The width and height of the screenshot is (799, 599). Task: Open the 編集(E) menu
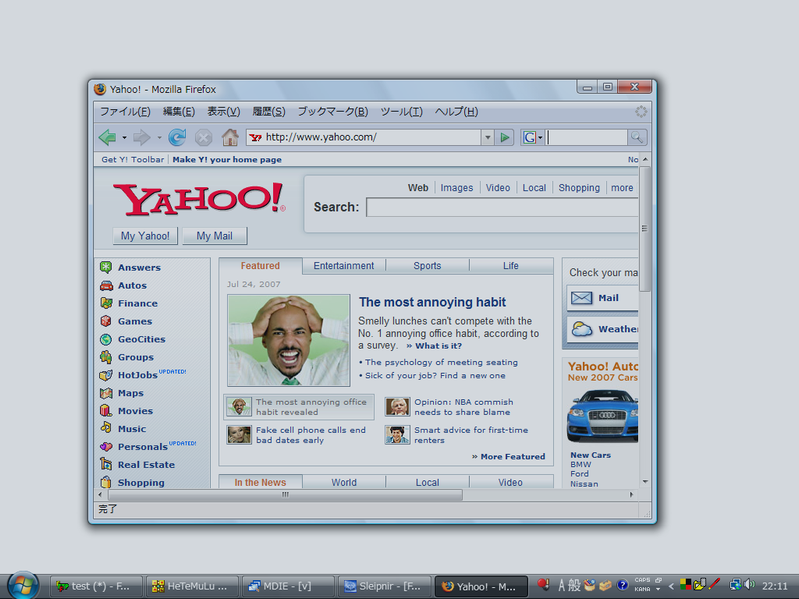[179, 112]
